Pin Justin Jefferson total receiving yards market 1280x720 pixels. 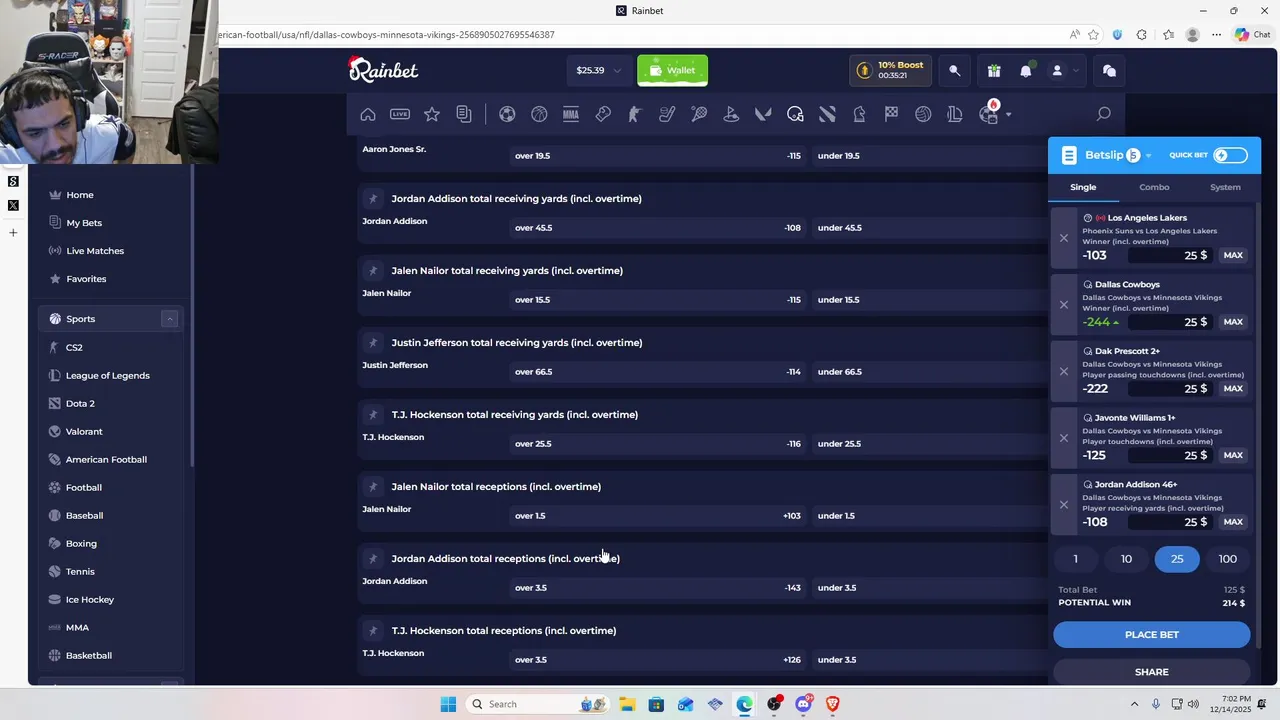(372, 342)
